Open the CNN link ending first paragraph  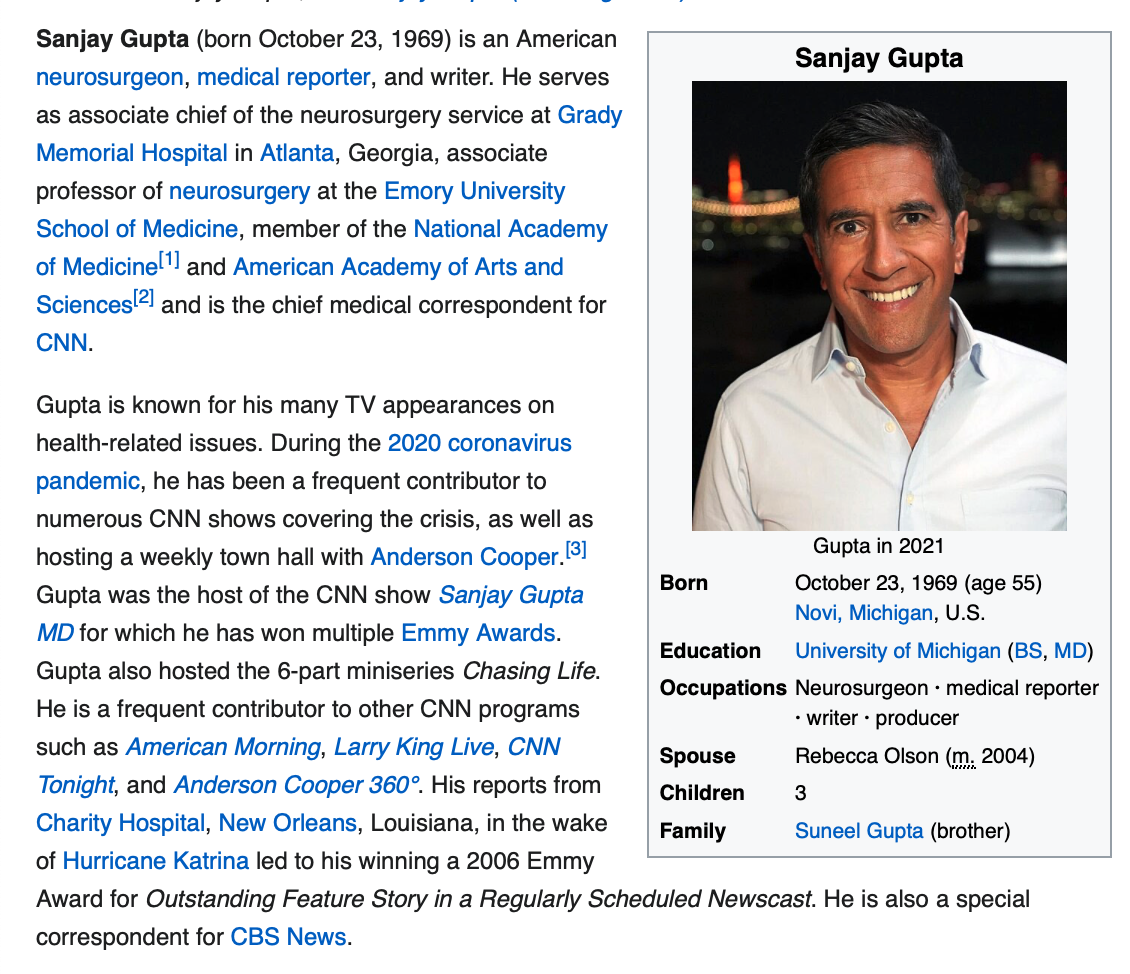62,343
